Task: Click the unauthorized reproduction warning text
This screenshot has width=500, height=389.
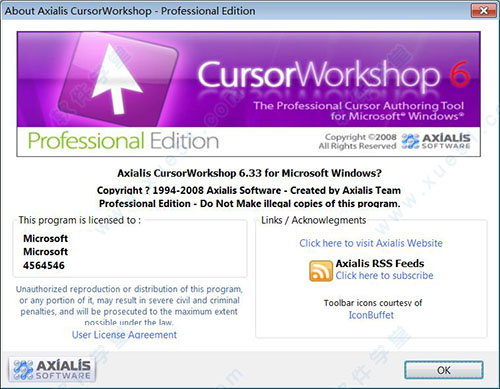Action: click(x=129, y=305)
